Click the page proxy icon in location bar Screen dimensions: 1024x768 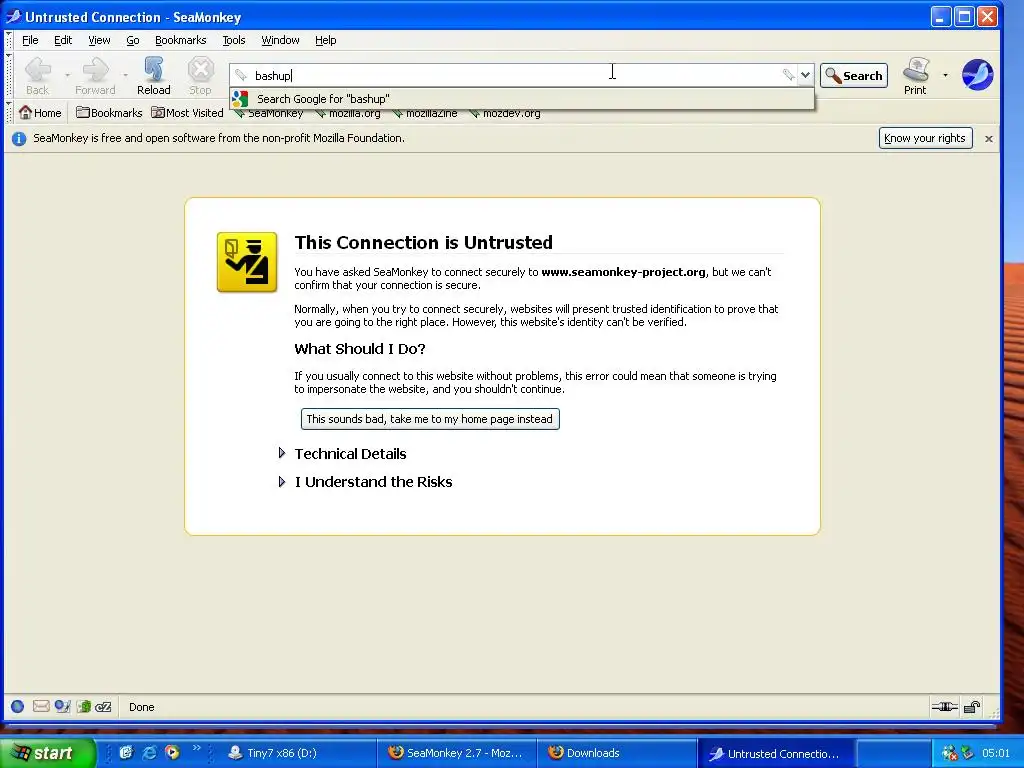tap(242, 75)
